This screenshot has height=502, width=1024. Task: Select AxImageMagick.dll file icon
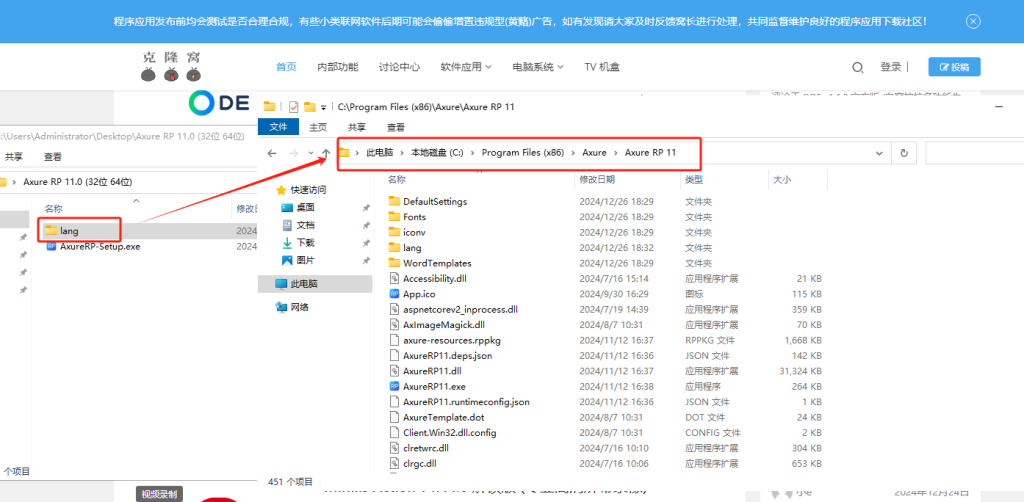point(394,324)
